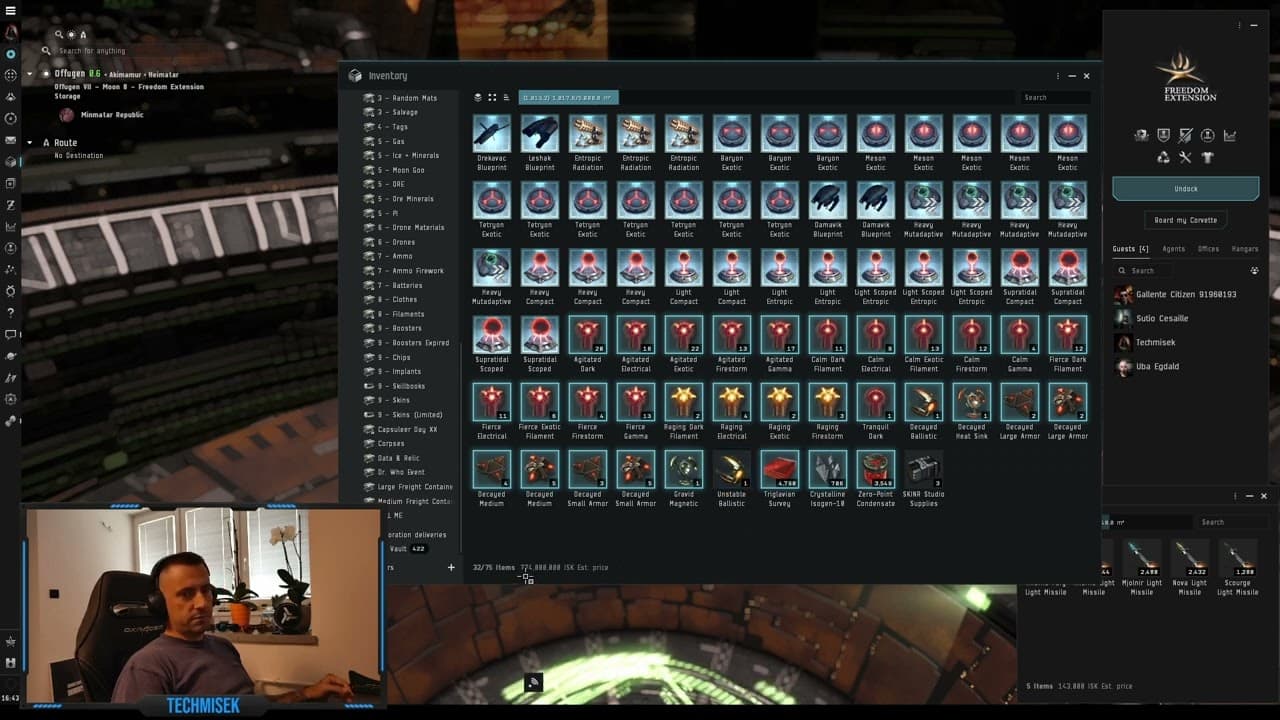Select the Crystalline Isogen-10 stack
Viewport: 1280px width, 720px height.
pyautogui.click(x=828, y=479)
